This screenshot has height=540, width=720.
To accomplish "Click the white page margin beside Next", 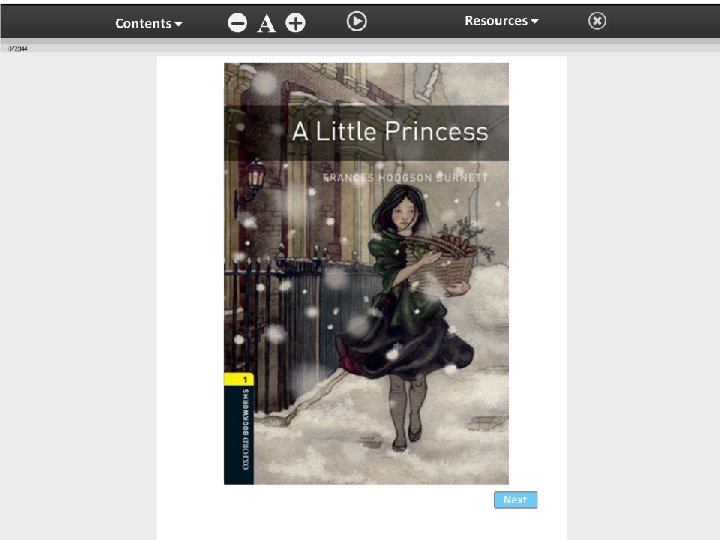I will pos(552,500).
